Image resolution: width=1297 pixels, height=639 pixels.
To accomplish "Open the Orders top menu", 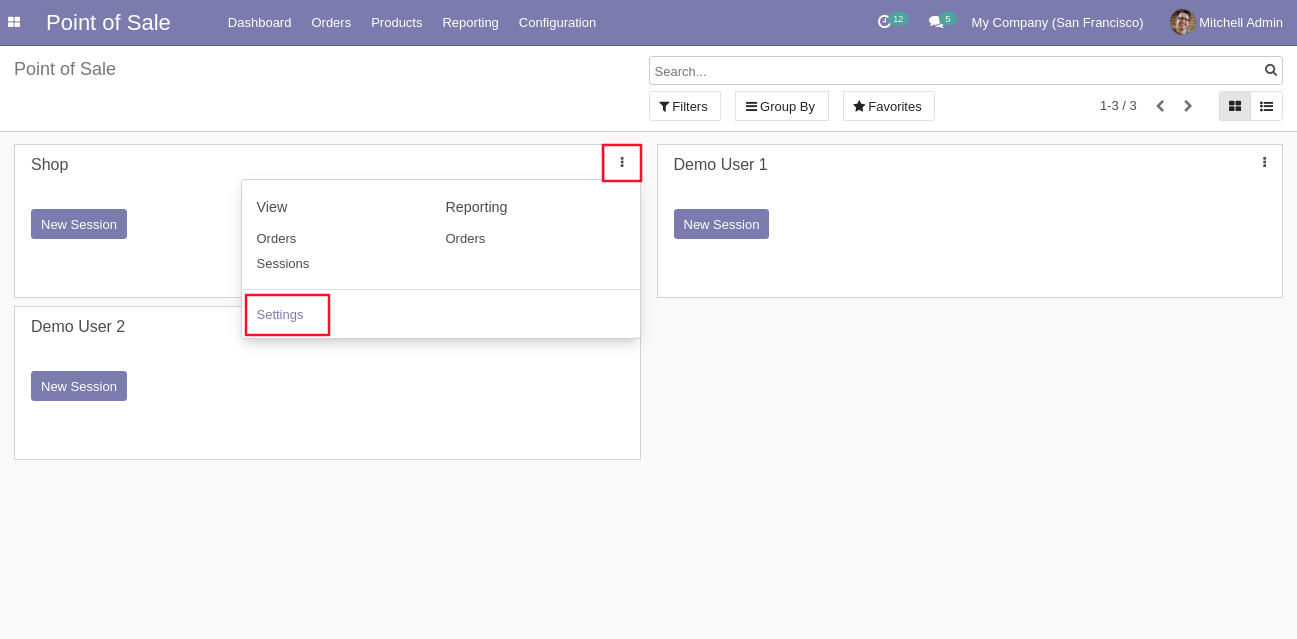I will [331, 22].
